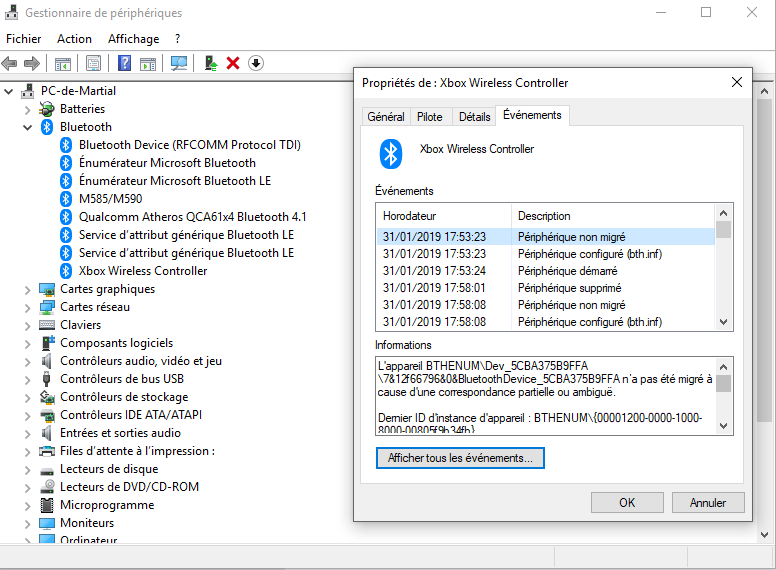Viewport: 776px width, 570px height.
Task: Click the Forward arrow toolbar icon
Action: (x=32, y=63)
